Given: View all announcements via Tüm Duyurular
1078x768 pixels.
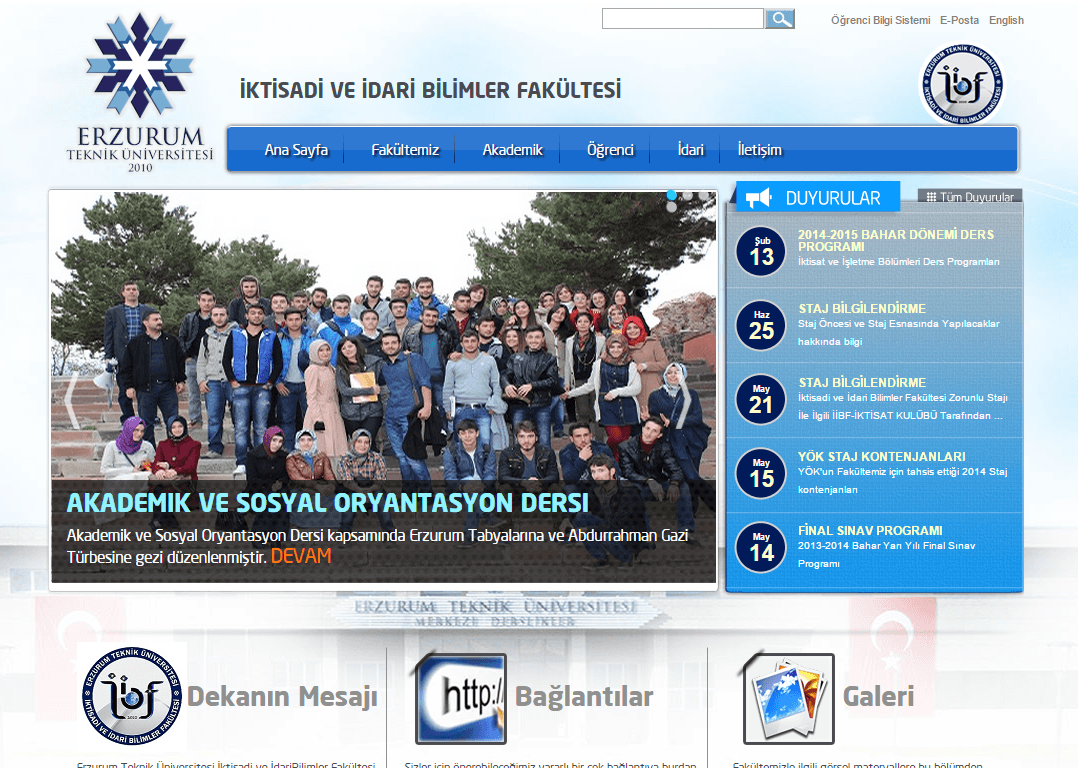Looking at the screenshot, I should coord(977,197).
